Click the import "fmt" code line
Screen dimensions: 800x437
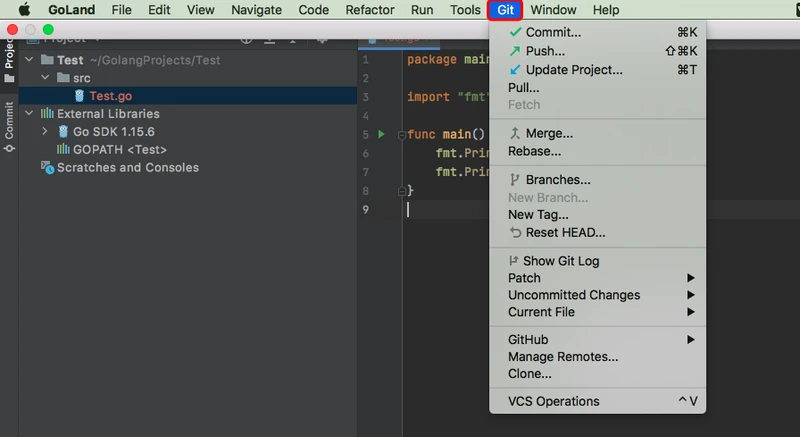pos(448,97)
